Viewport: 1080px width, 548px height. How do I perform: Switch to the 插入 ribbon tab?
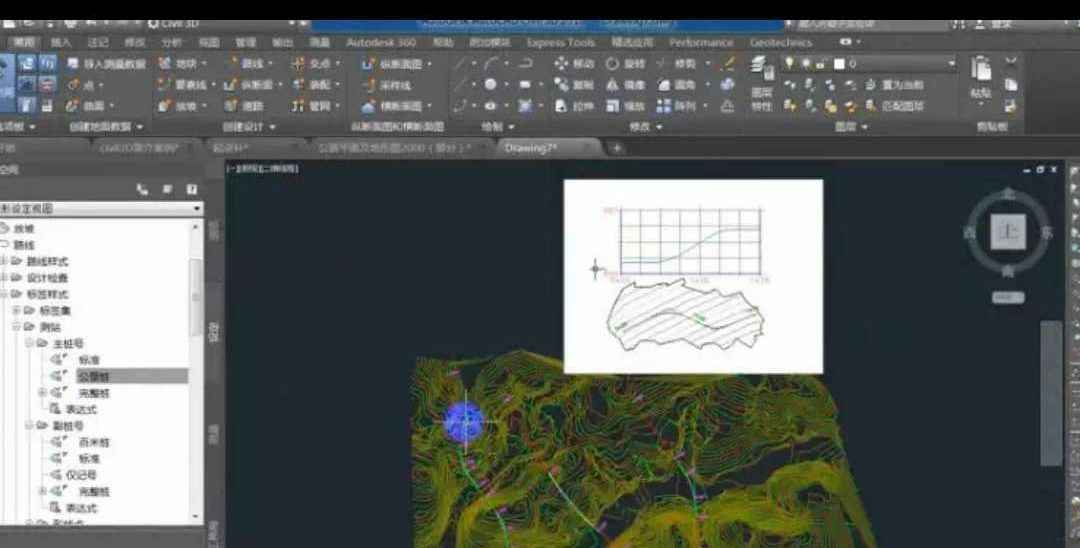click(61, 43)
